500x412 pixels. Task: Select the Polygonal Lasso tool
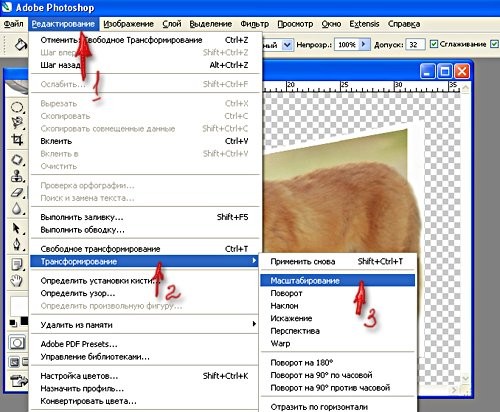17,123
